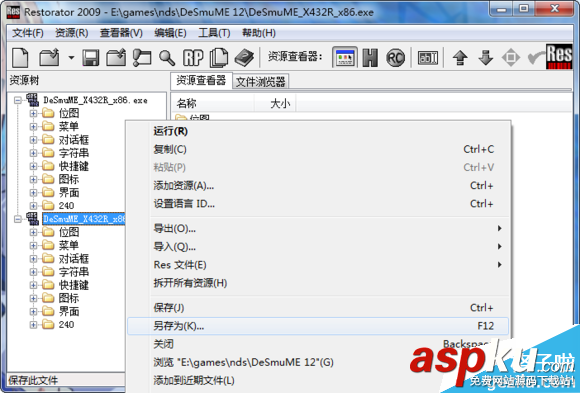Screen dimensions: 580x393
Task: Select 界面 folder under the highlighted exe node
Action: point(69,312)
